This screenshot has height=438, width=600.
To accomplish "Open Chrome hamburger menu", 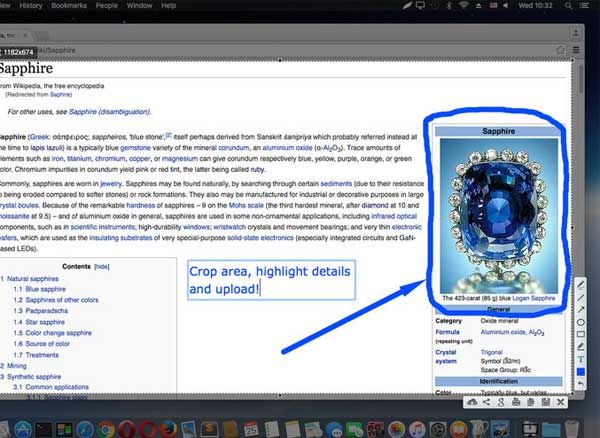I will [x=576, y=50].
